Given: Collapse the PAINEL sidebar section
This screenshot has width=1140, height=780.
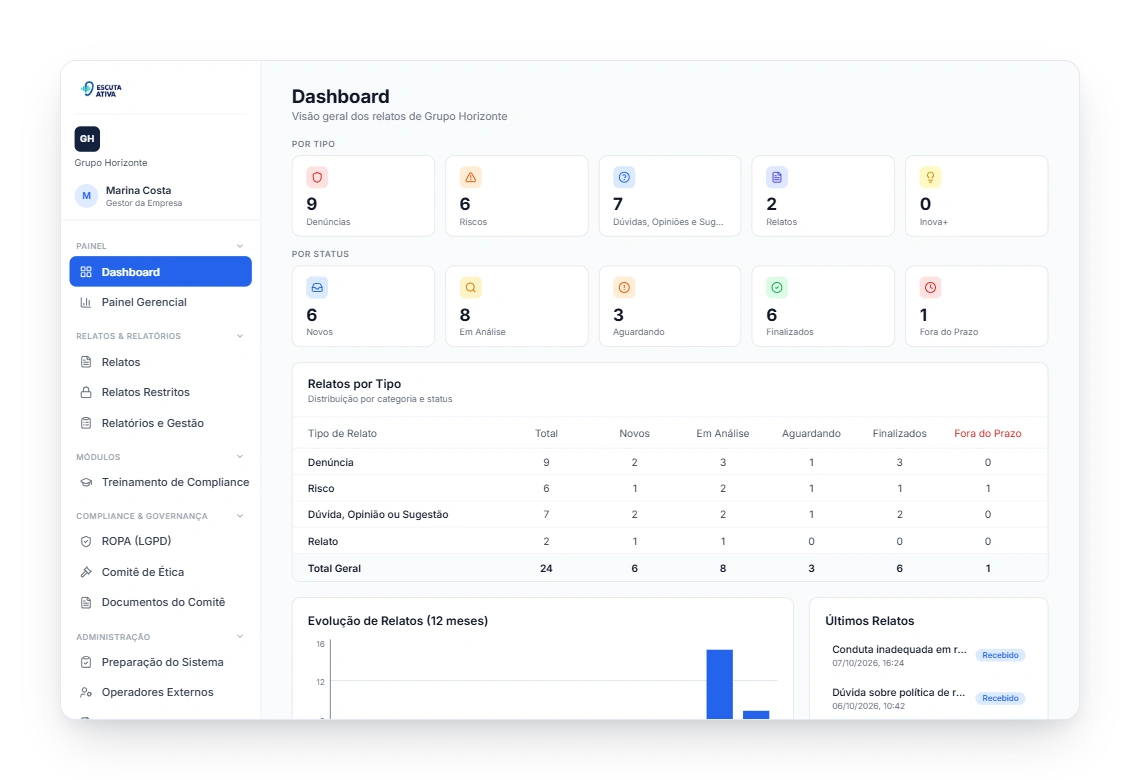Looking at the screenshot, I should tap(240, 246).
